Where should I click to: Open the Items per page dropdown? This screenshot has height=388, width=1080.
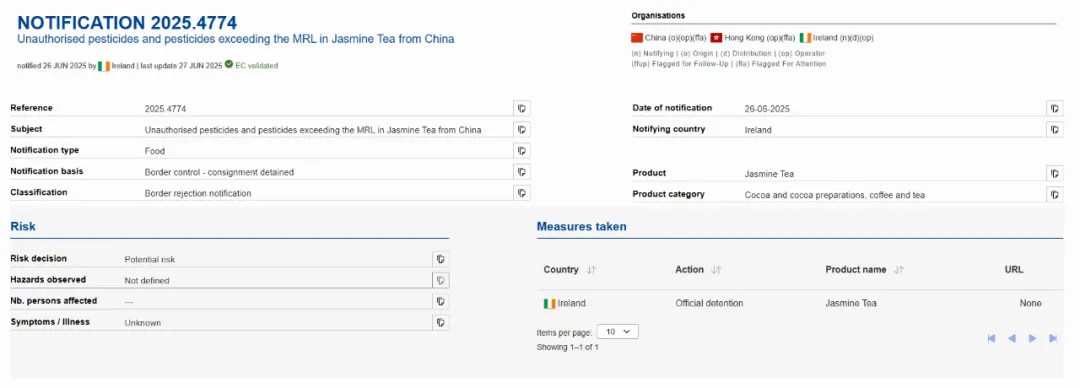pos(618,331)
